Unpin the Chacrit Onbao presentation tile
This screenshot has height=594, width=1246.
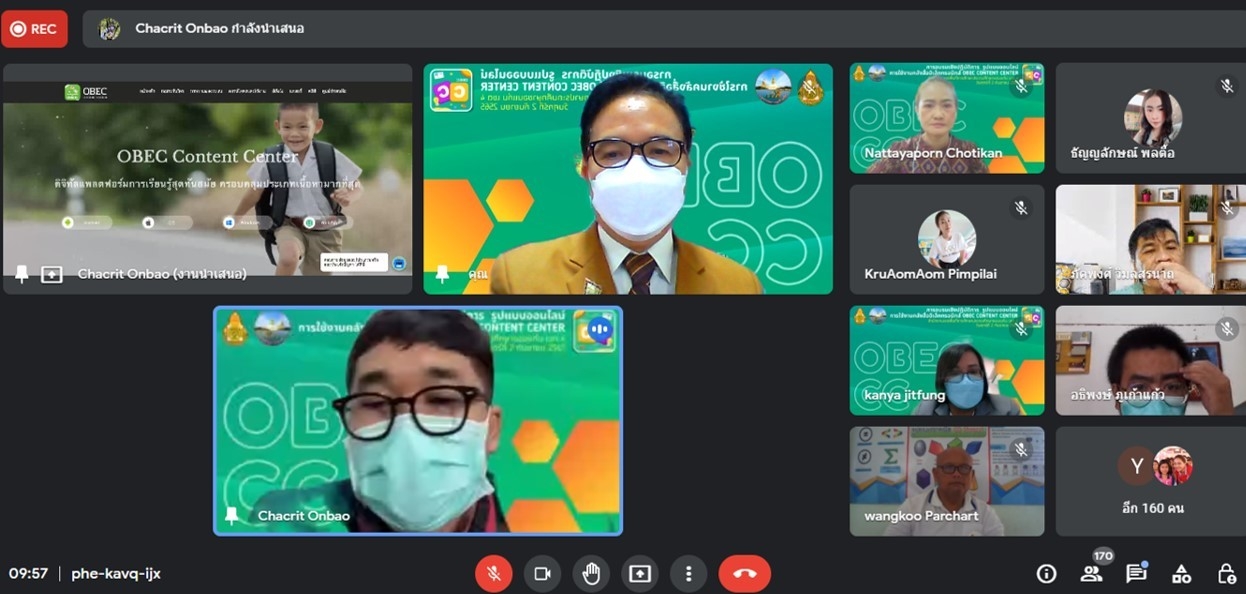22,274
